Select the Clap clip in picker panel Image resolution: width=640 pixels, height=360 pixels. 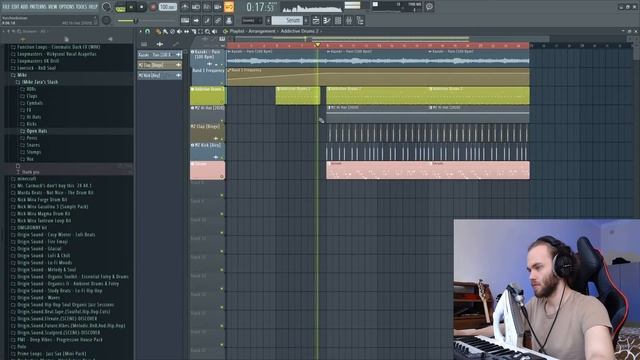(160, 65)
